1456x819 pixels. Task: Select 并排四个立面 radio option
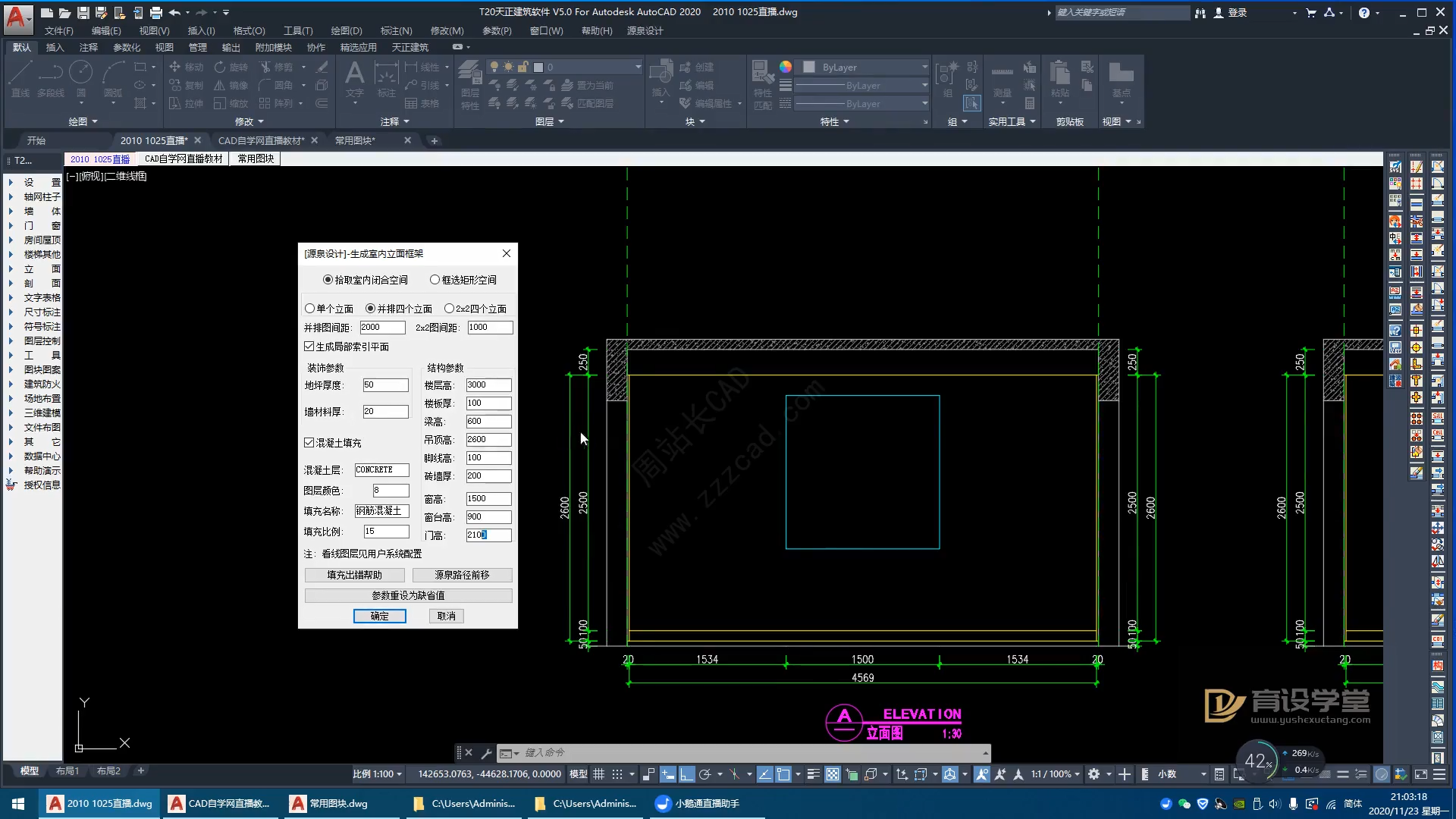[x=399, y=309]
